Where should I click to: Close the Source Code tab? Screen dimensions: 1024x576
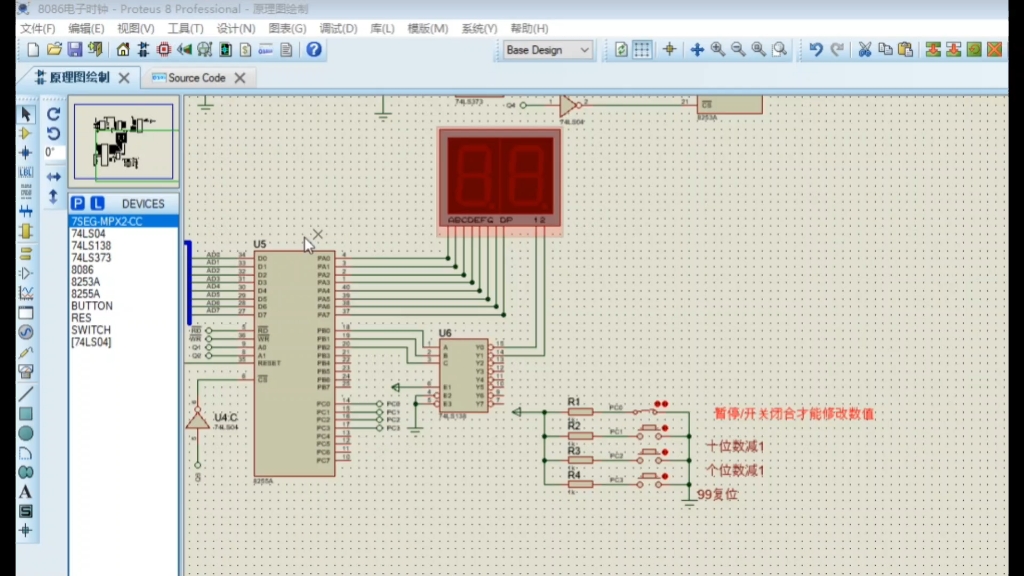(x=240, y=78)
